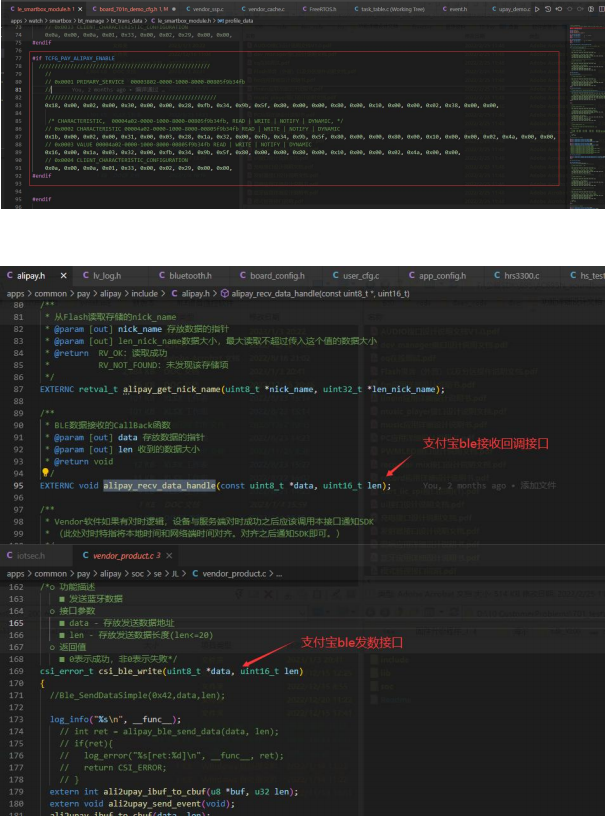The image size is (605, 816).
Task: Click ali2upay_send_event declaration on line 180
Action: pos(142,804)
